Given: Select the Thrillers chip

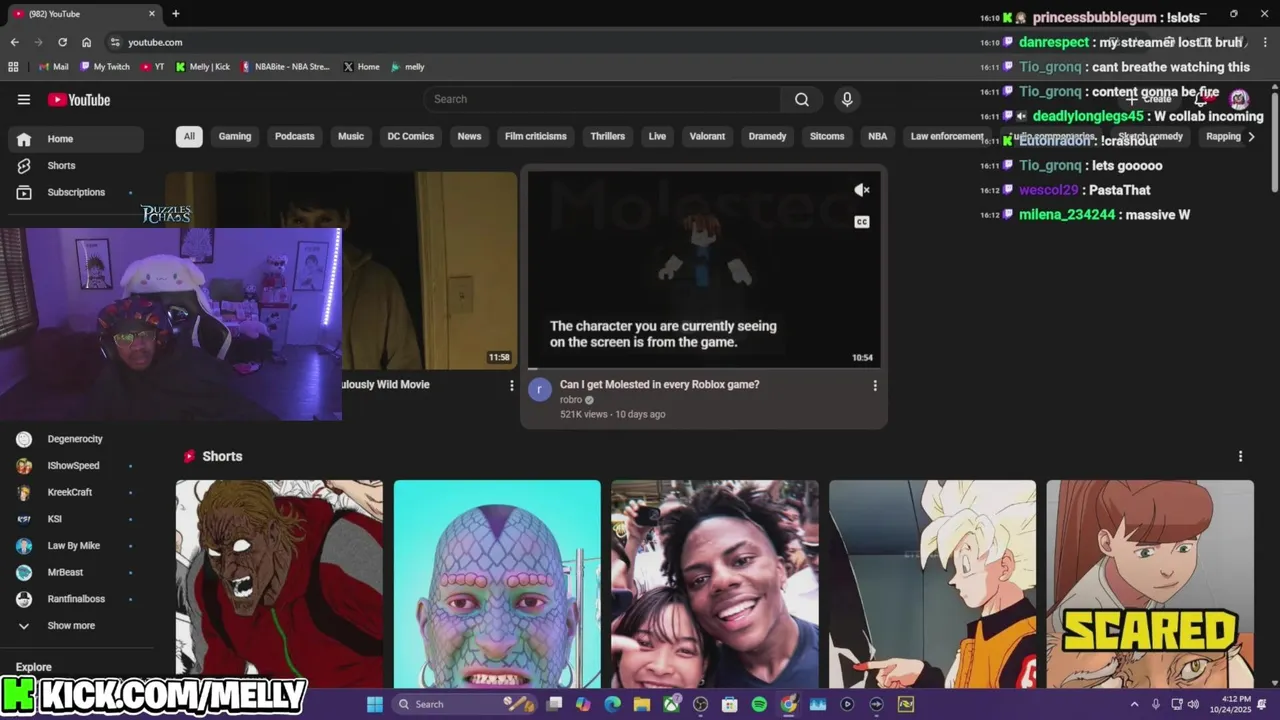Looking at the screenshot, I should (608, 136).
